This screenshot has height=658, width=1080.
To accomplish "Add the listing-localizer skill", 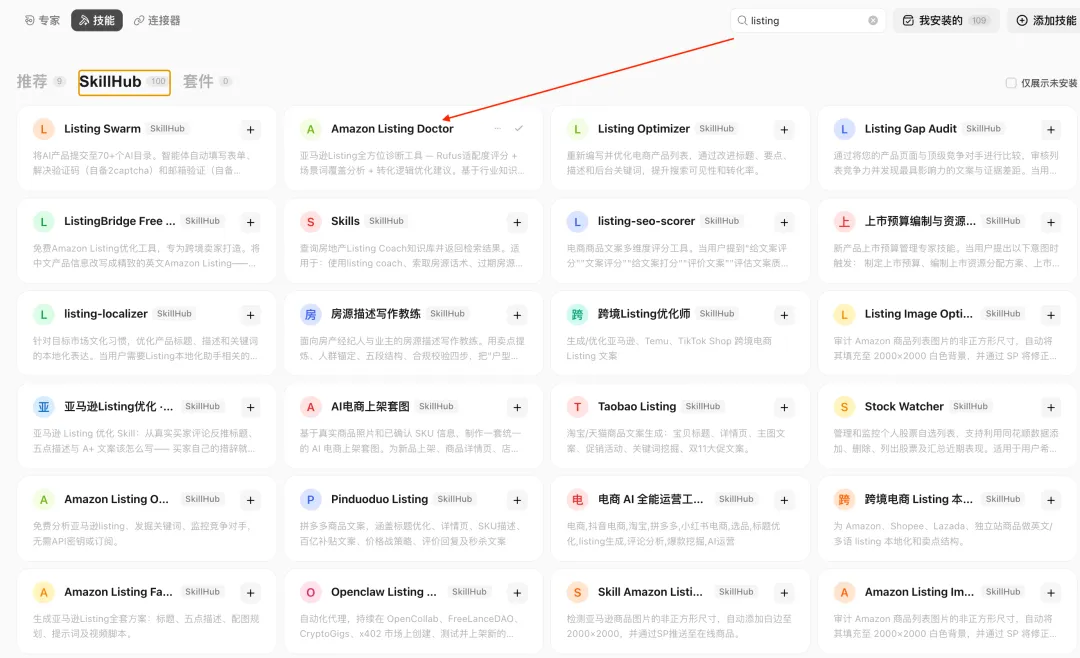I will click(x=251, y=315).
